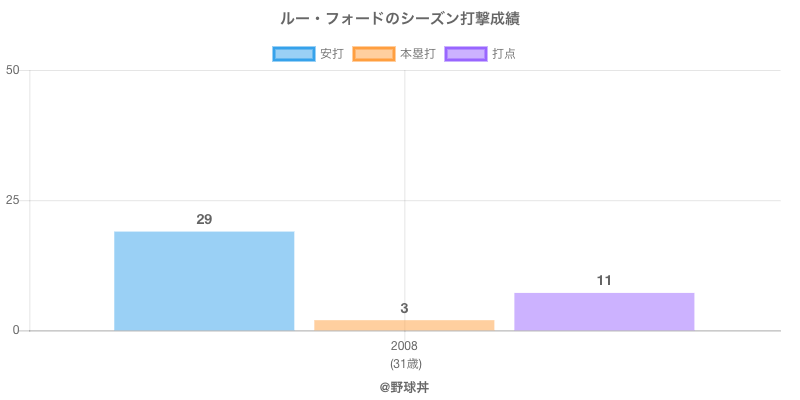Click the (31歳) age label
Viewport: 800px width, 400px height.
(404, 363)
